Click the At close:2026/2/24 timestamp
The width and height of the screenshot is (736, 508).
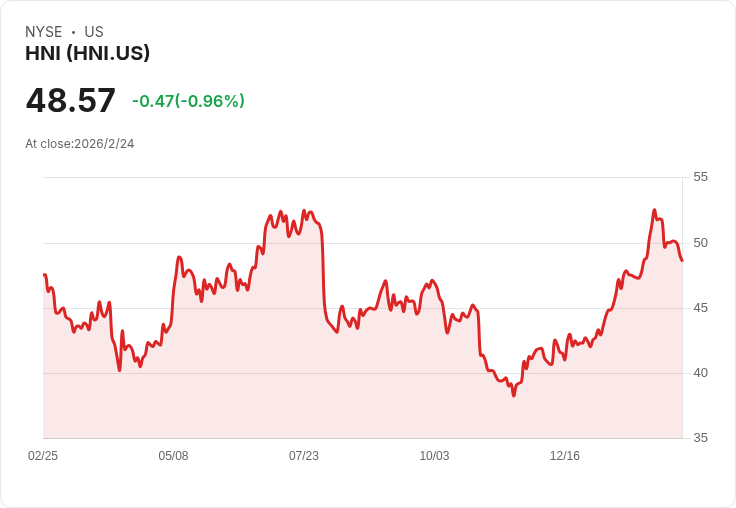80,144
